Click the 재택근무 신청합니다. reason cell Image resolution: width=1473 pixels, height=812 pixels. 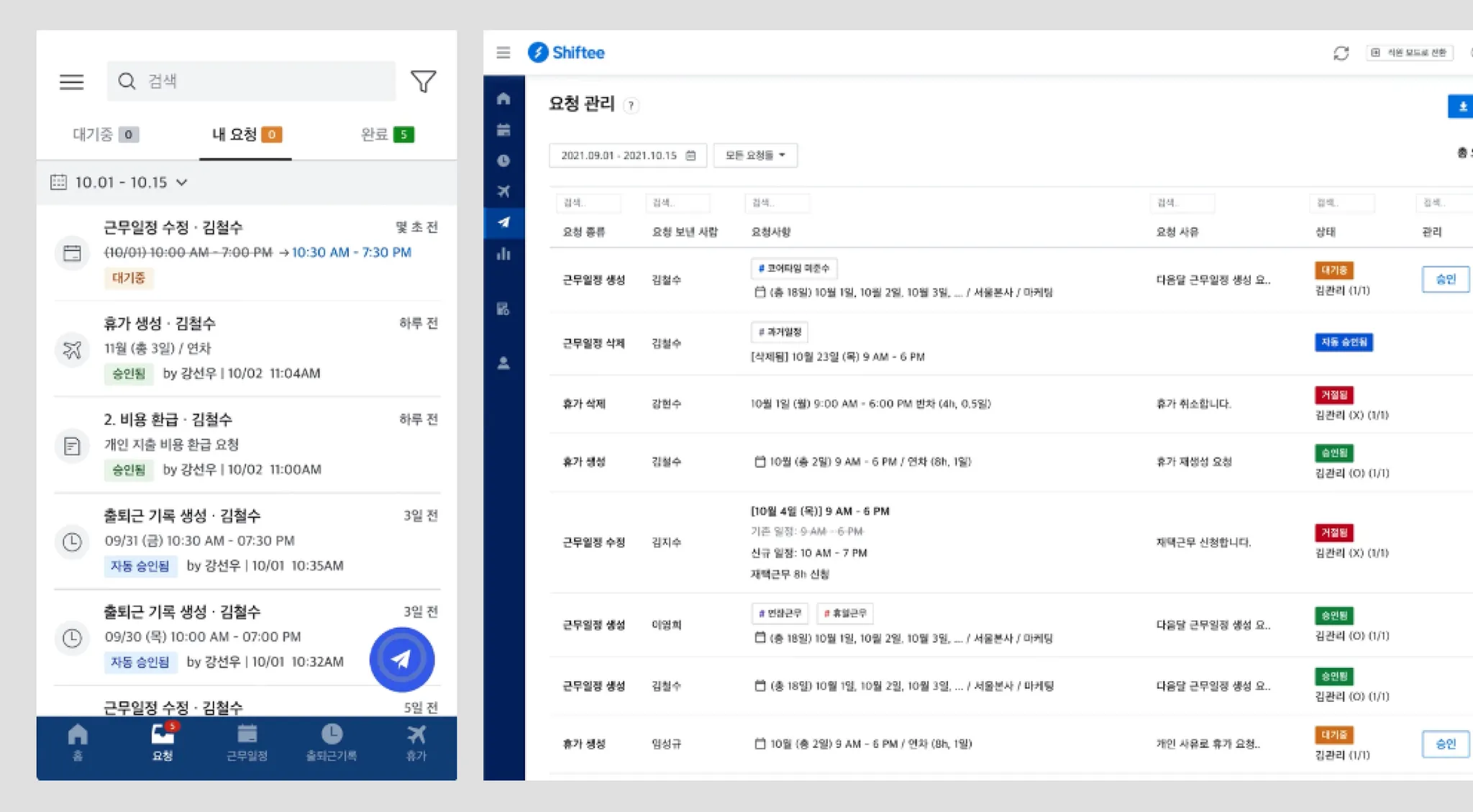1203,543
